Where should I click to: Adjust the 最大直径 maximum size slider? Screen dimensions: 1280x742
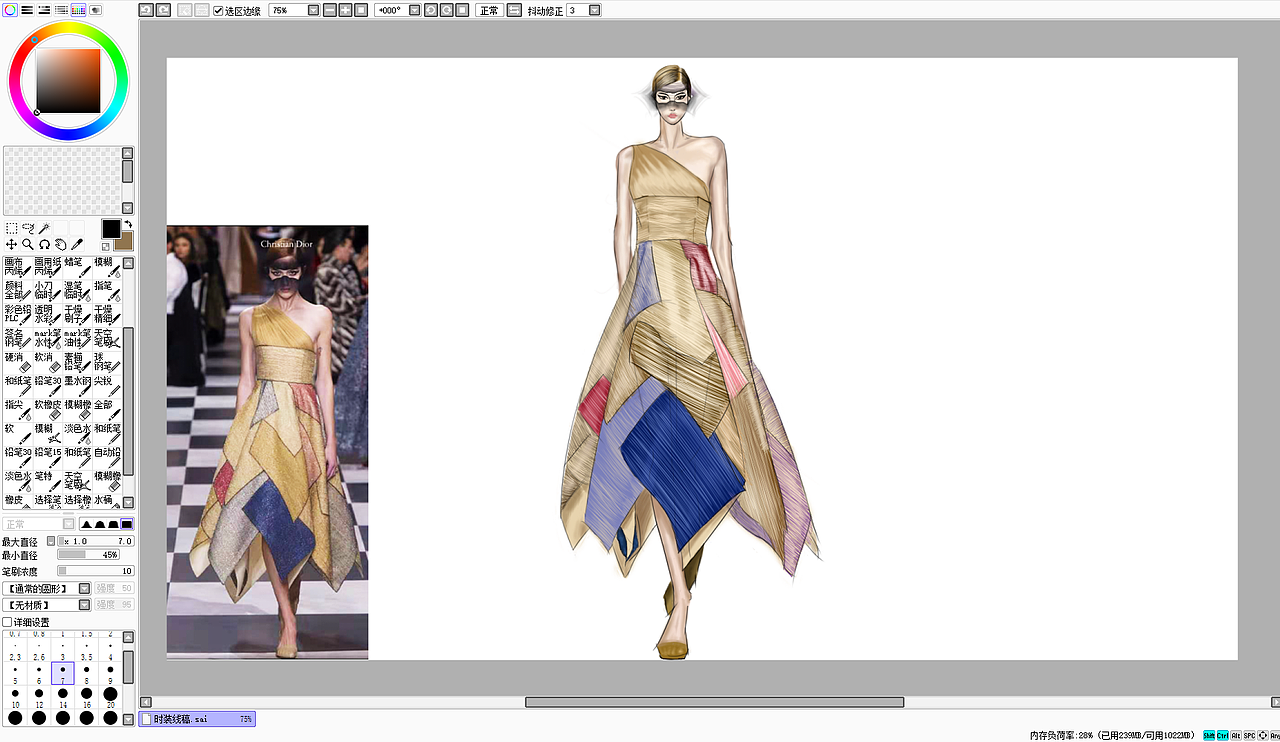(x=97, y=541)
